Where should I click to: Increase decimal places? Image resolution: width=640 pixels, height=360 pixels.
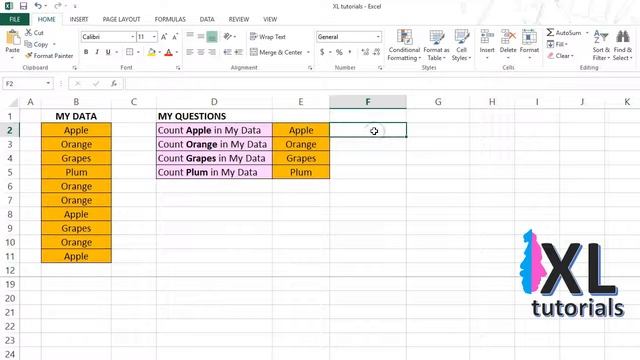point(365,52)
